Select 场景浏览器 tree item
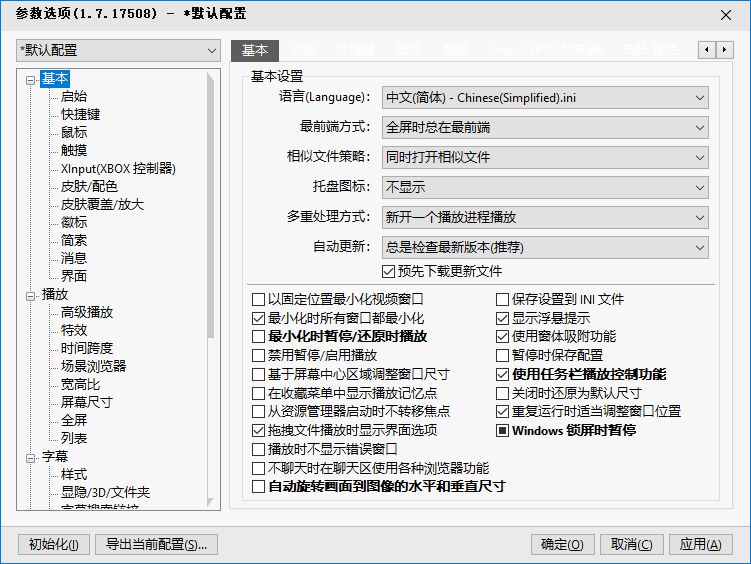 tap(93, 366)
